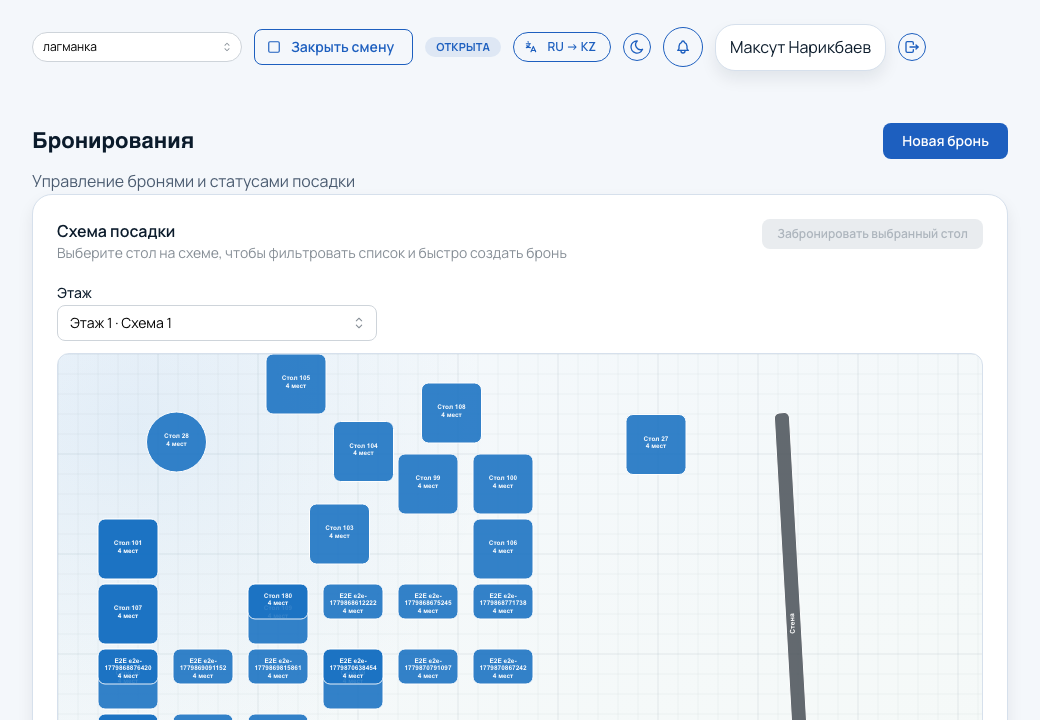Click the ОТКРЫТА shift status badge
Image resolution: width=1040 pixels, height=720 pixels.
(x=462, y=47)
